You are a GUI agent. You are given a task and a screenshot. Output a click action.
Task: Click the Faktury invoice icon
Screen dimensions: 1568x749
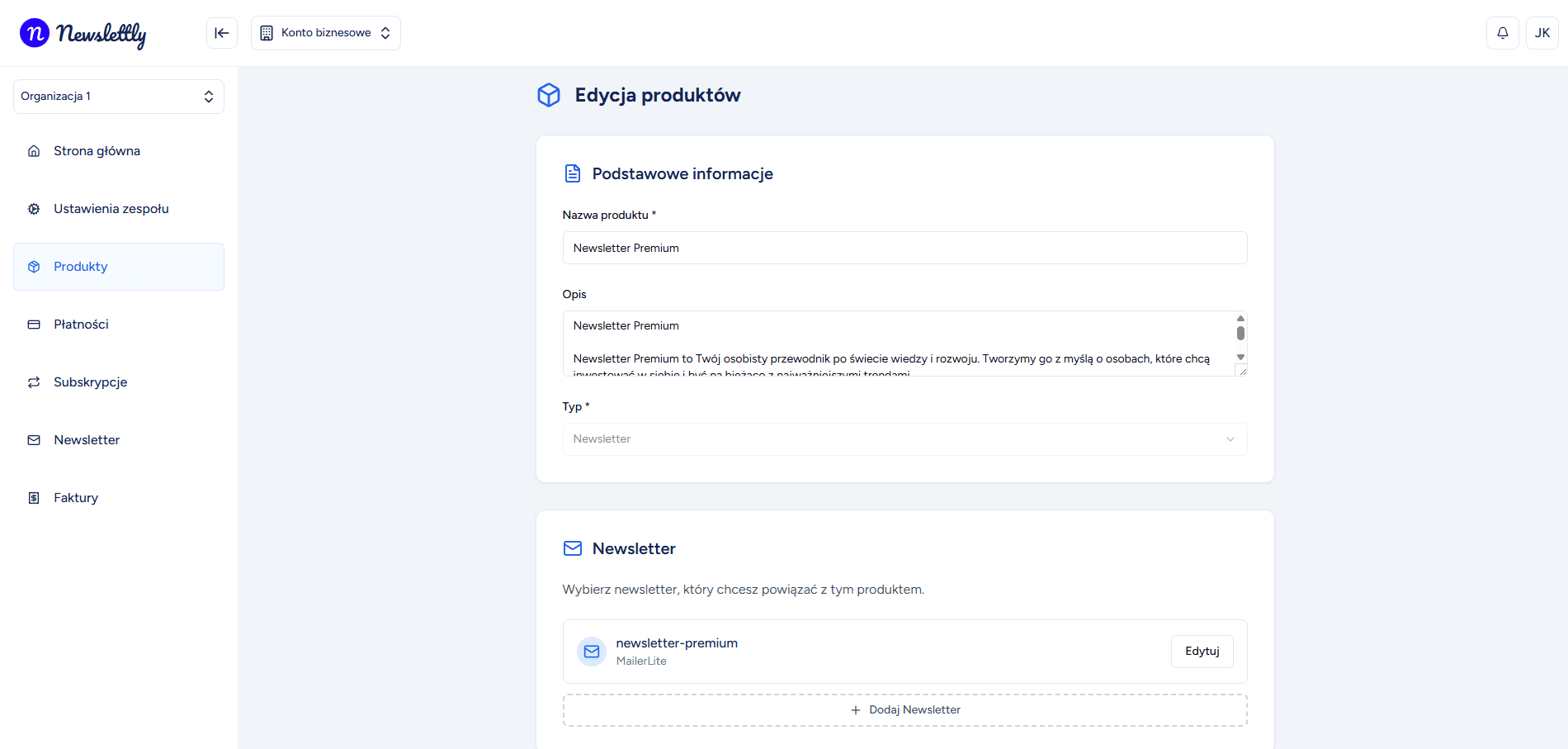point(34,498)
